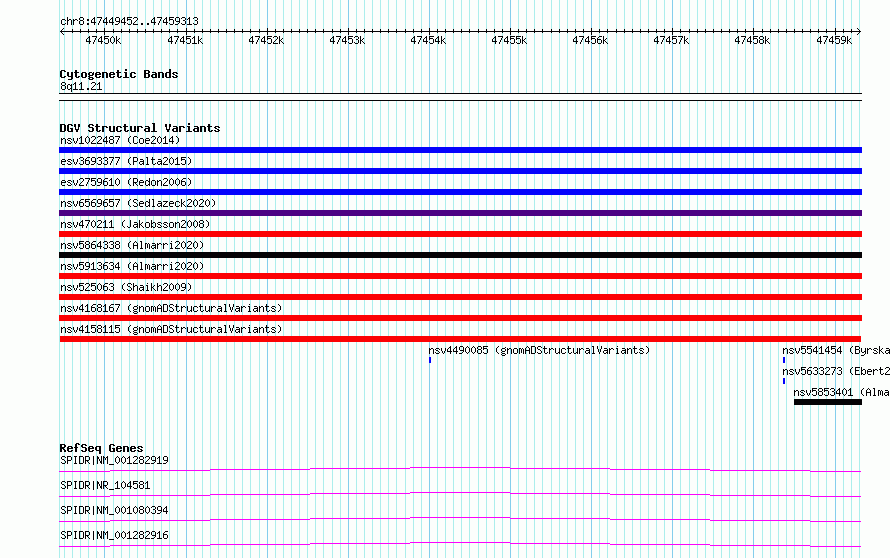Click the small blue mark under nsv4490085
890x558 pixels.
coord(430,360)
